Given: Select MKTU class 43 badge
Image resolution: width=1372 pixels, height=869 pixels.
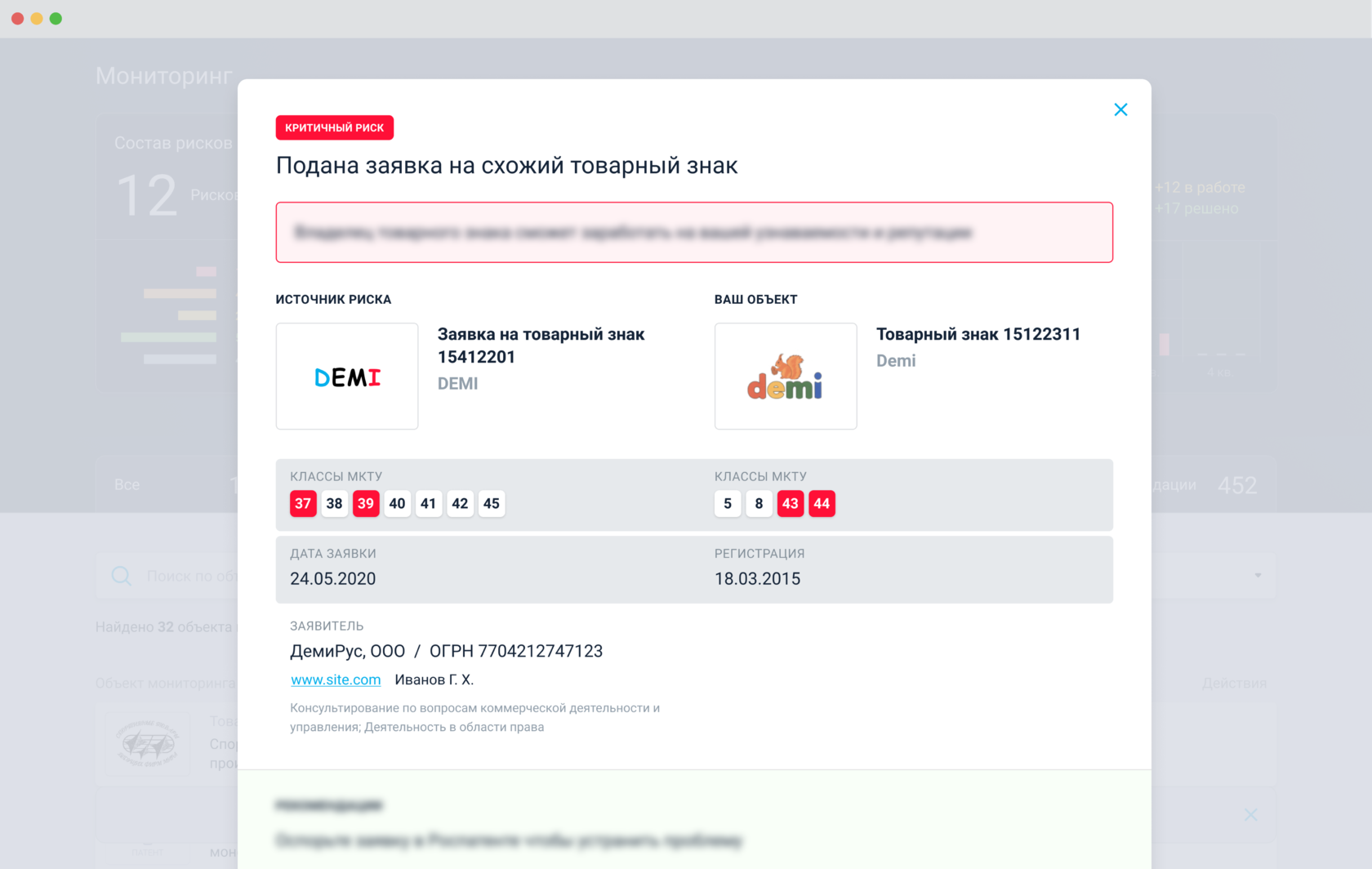Looking at the screenshot, I should click(790, 504).
